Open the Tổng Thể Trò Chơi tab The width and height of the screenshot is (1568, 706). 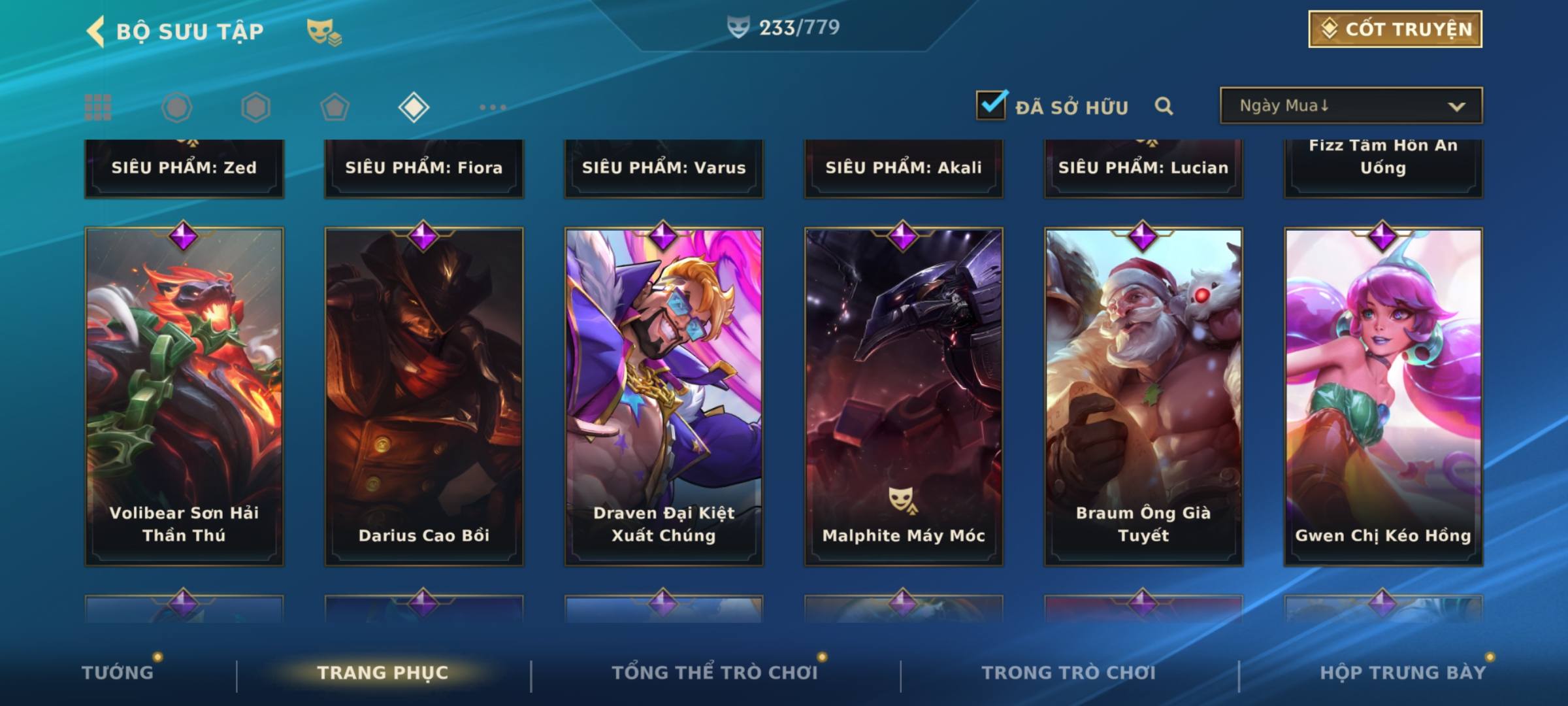coord(715,673)
